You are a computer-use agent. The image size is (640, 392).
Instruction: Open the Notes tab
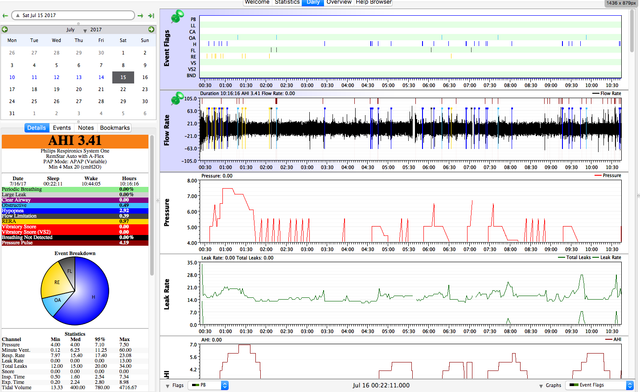click(86, 128)
